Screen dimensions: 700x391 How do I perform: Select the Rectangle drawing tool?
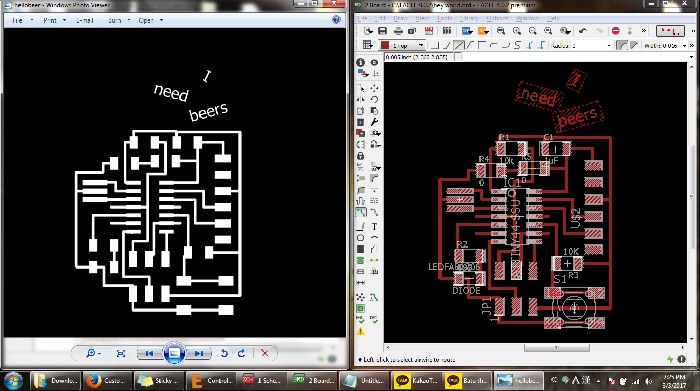coord(361,249)
